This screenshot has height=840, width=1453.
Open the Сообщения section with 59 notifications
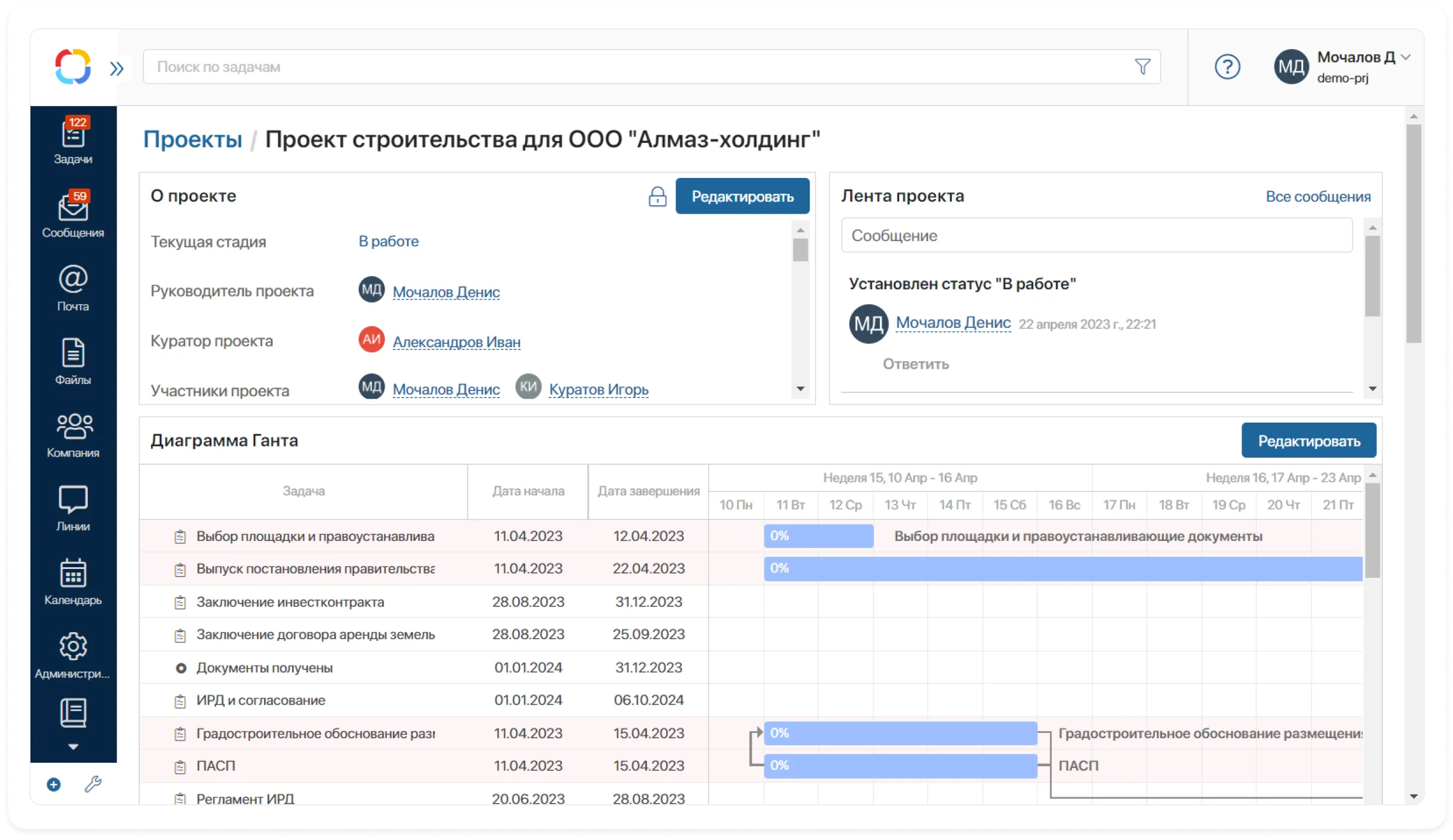73,217
